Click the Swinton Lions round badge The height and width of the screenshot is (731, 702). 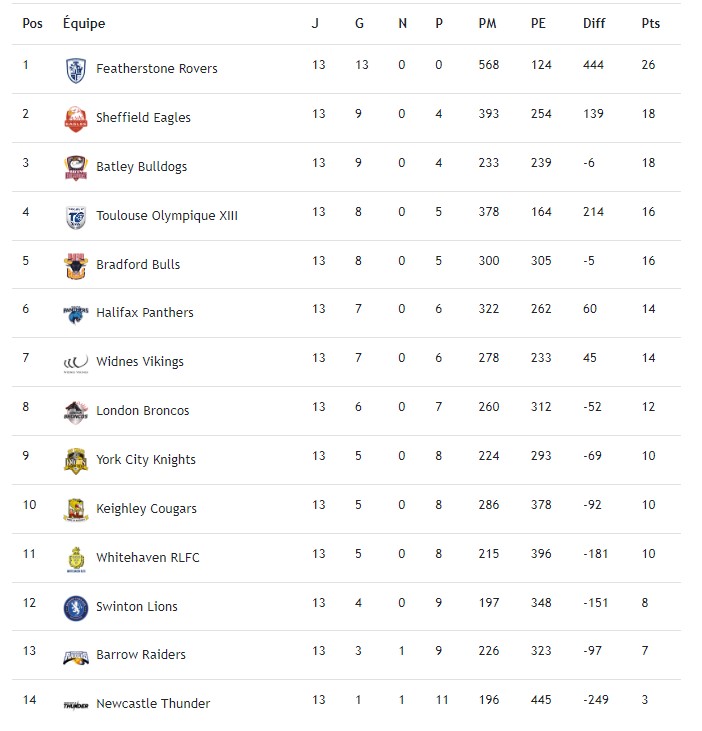pyautogui.click(x=76, y=607)
